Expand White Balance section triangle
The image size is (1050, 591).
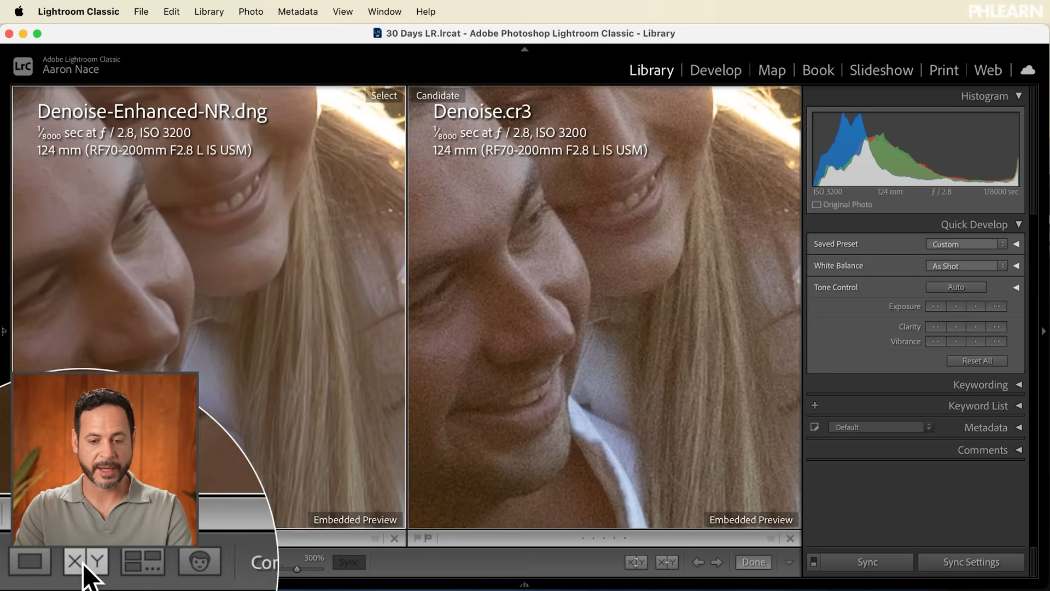click(1017, 266)
